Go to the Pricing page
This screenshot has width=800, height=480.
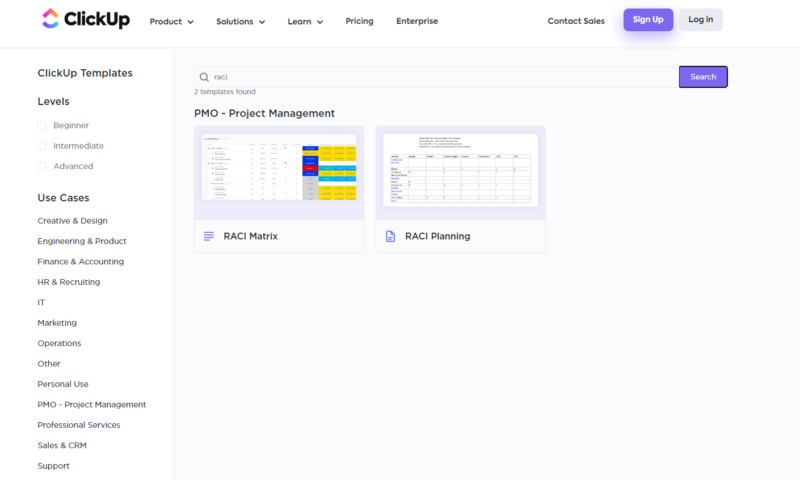pyautogui.click(x=360, y=21)
